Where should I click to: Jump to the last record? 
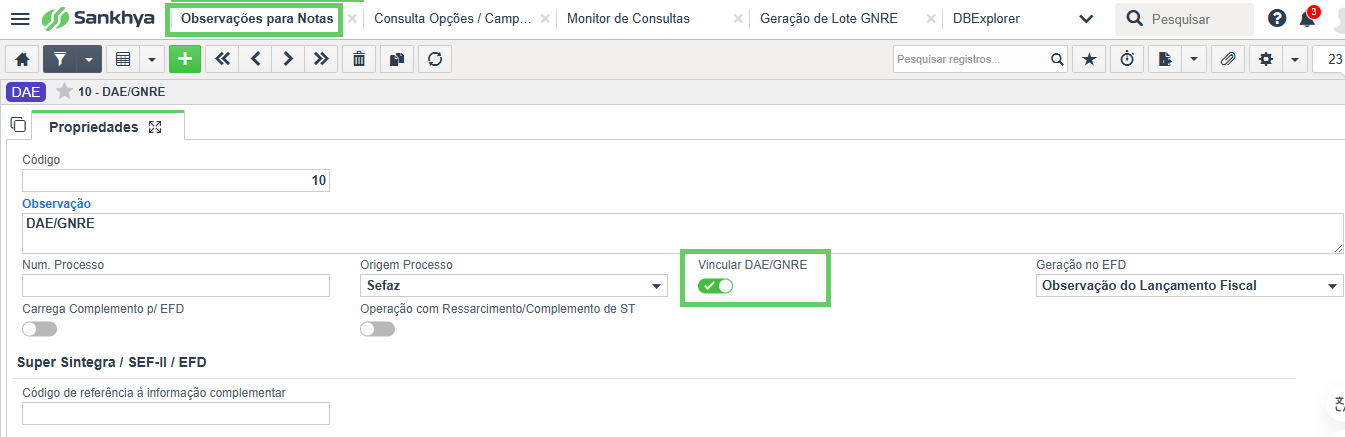[321, 59]
